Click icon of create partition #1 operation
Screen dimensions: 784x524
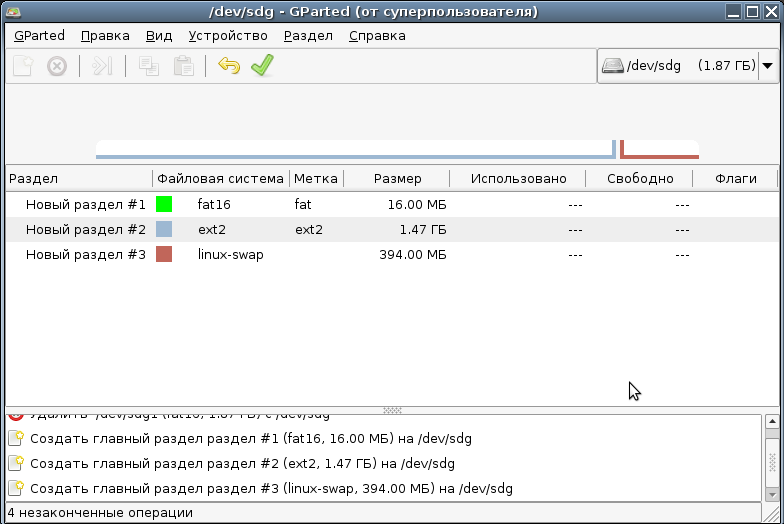pos(16,438)
